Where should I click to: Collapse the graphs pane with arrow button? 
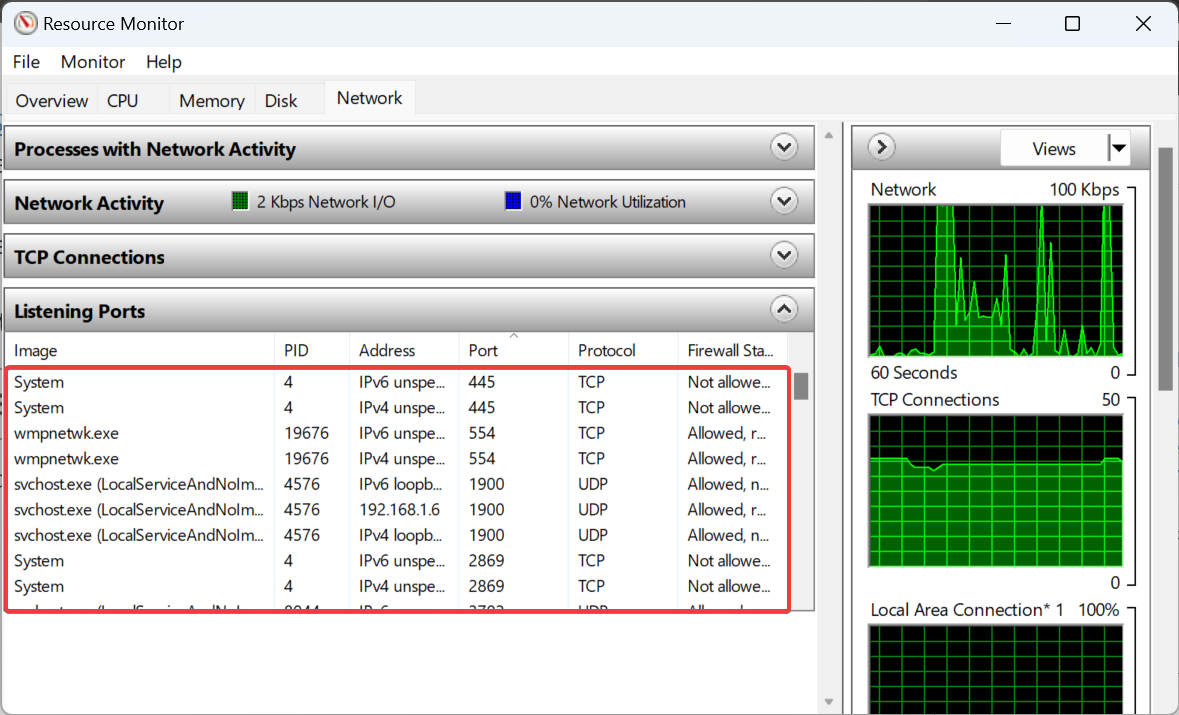pos(881,147)
